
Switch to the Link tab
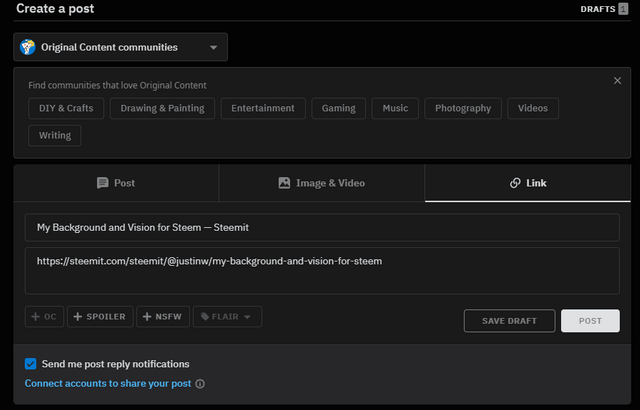pos(528,183)
